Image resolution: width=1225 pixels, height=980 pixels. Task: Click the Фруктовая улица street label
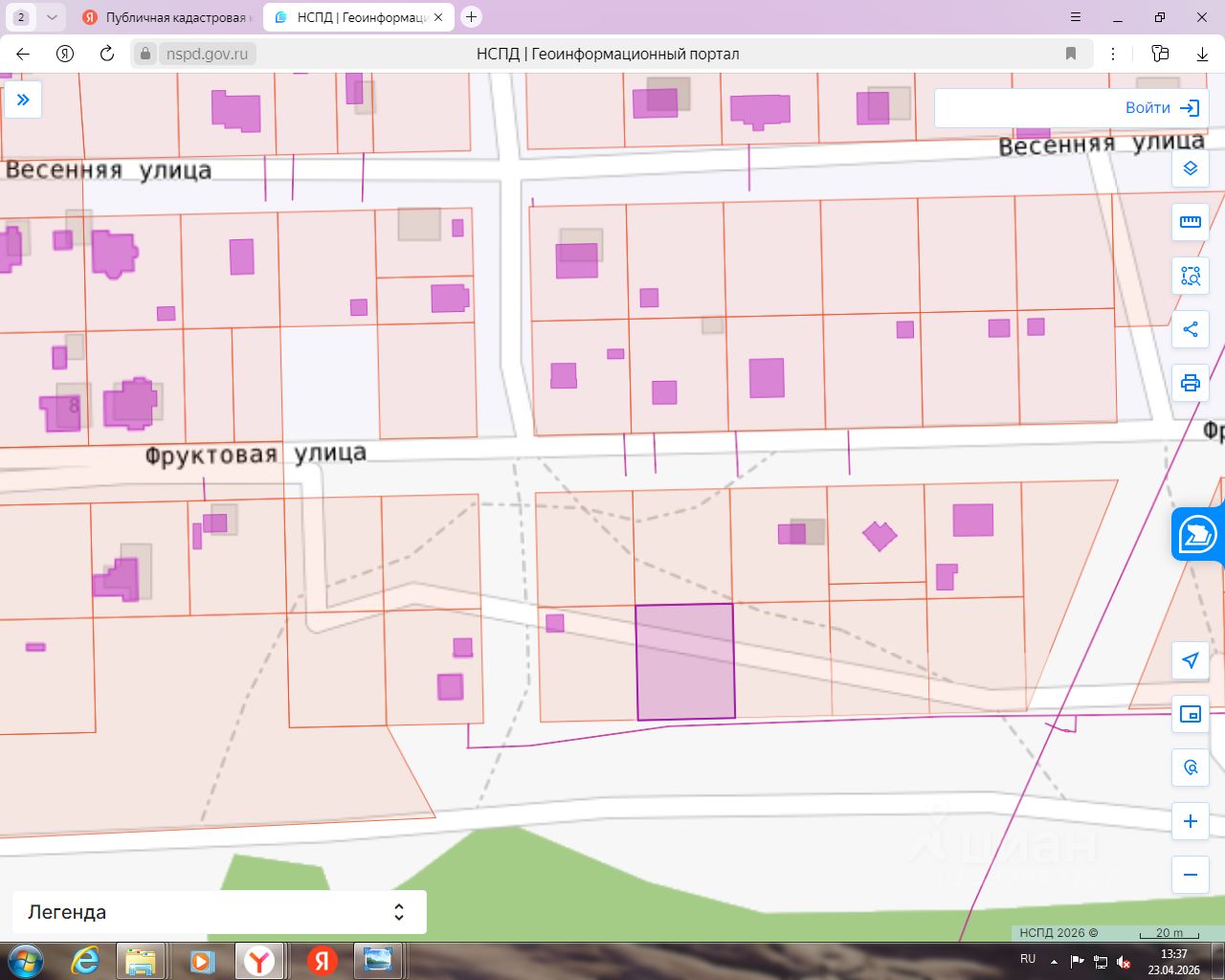click(x=256, y=454)
